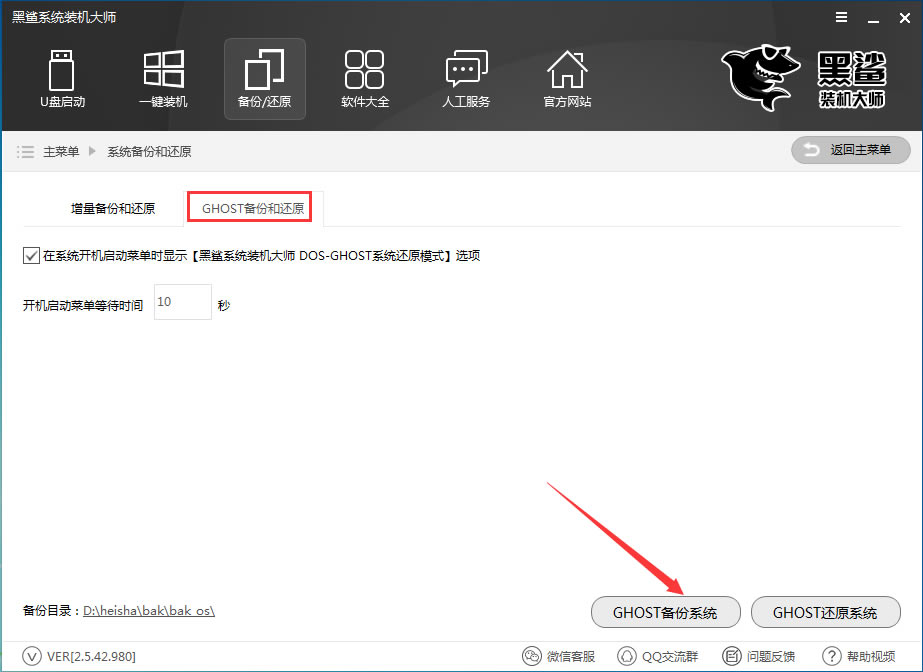Switch to GHOST备份和还原 tab
Image resolution: width=923 pixels, height=672 pixels.
tap(253, 208)
